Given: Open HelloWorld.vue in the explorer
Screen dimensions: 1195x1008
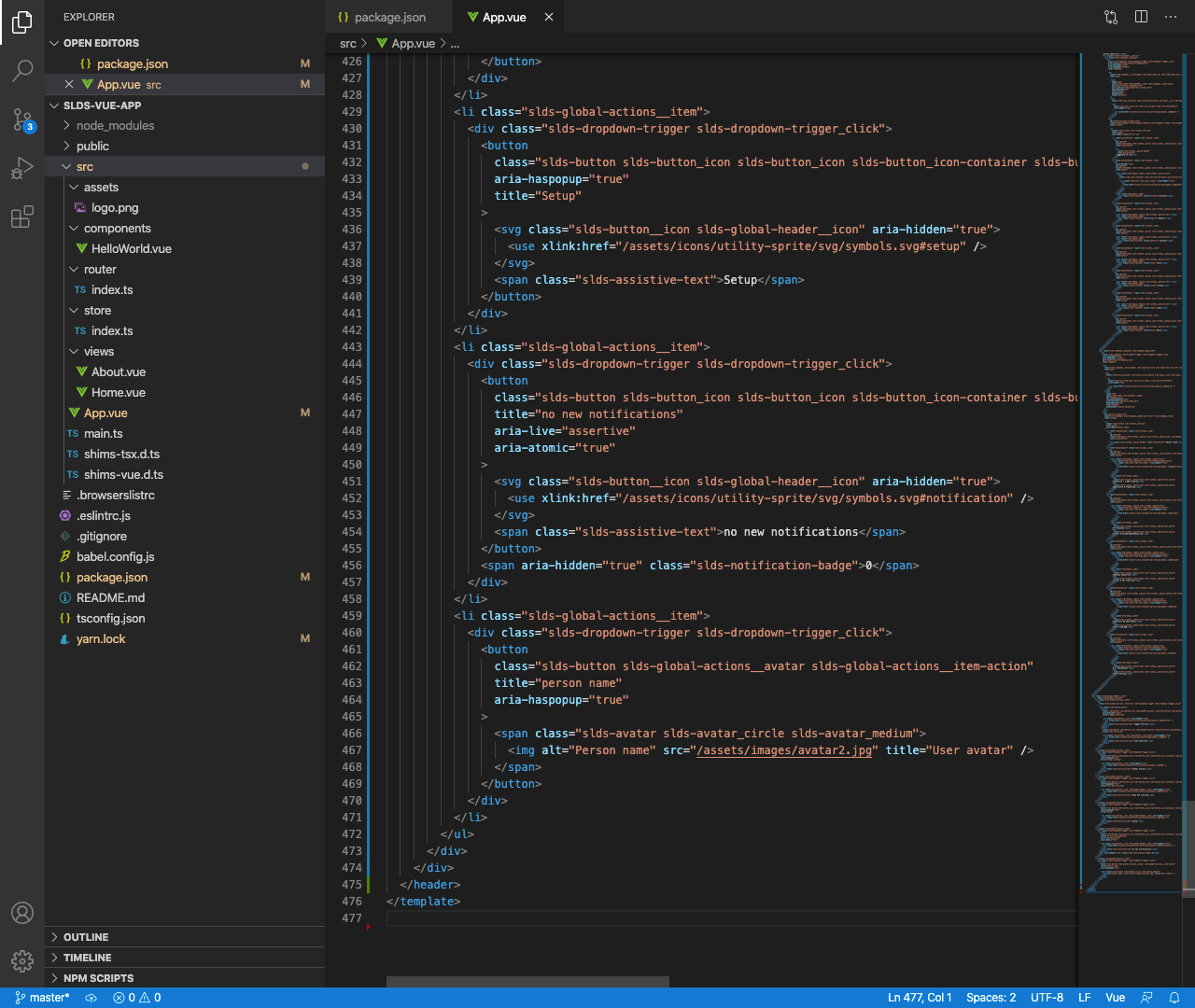Looking at the screenshot, I should 131,248.
